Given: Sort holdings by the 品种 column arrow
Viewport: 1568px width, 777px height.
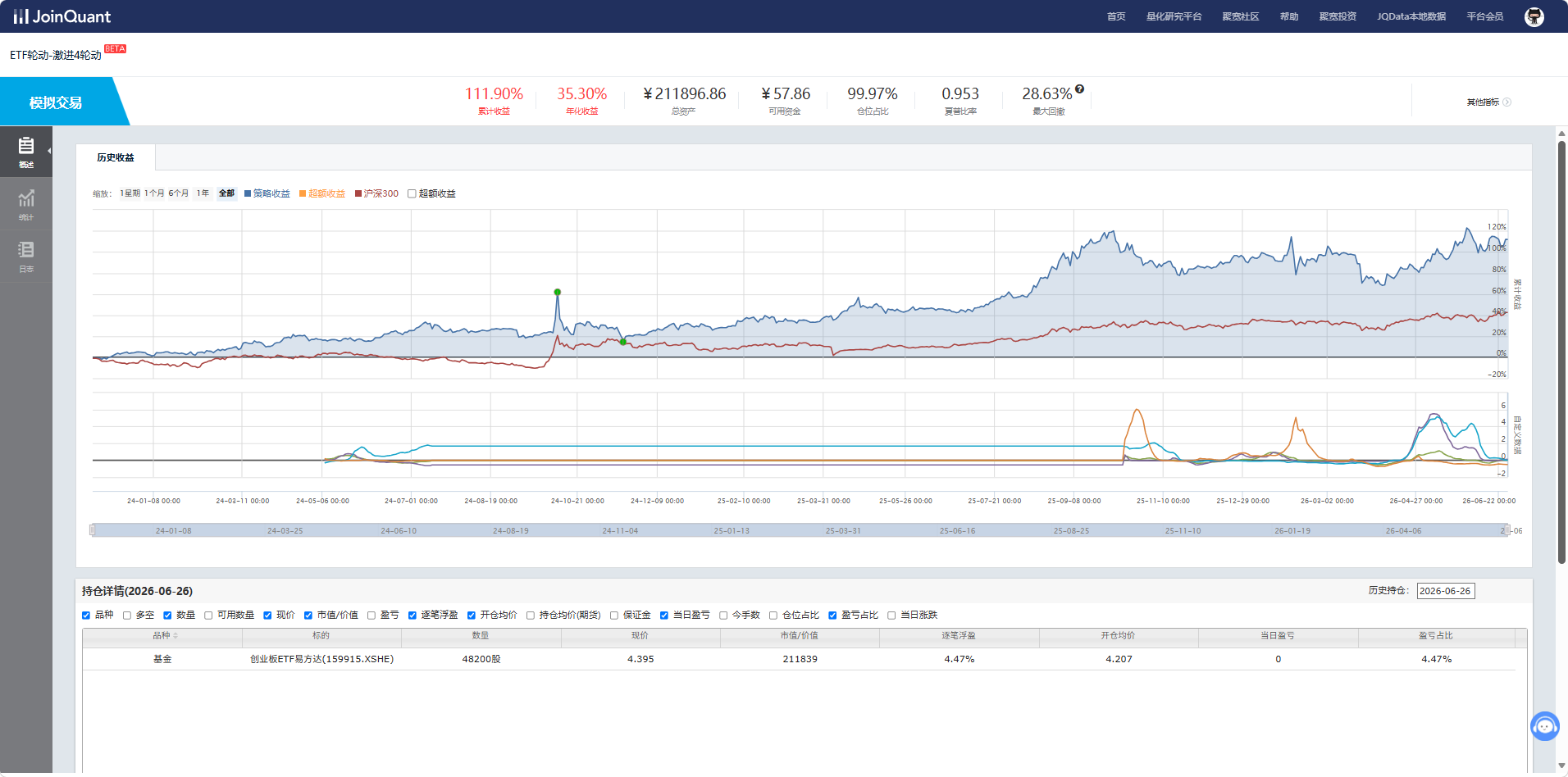Looking at the screenshot, I should 175,636.
